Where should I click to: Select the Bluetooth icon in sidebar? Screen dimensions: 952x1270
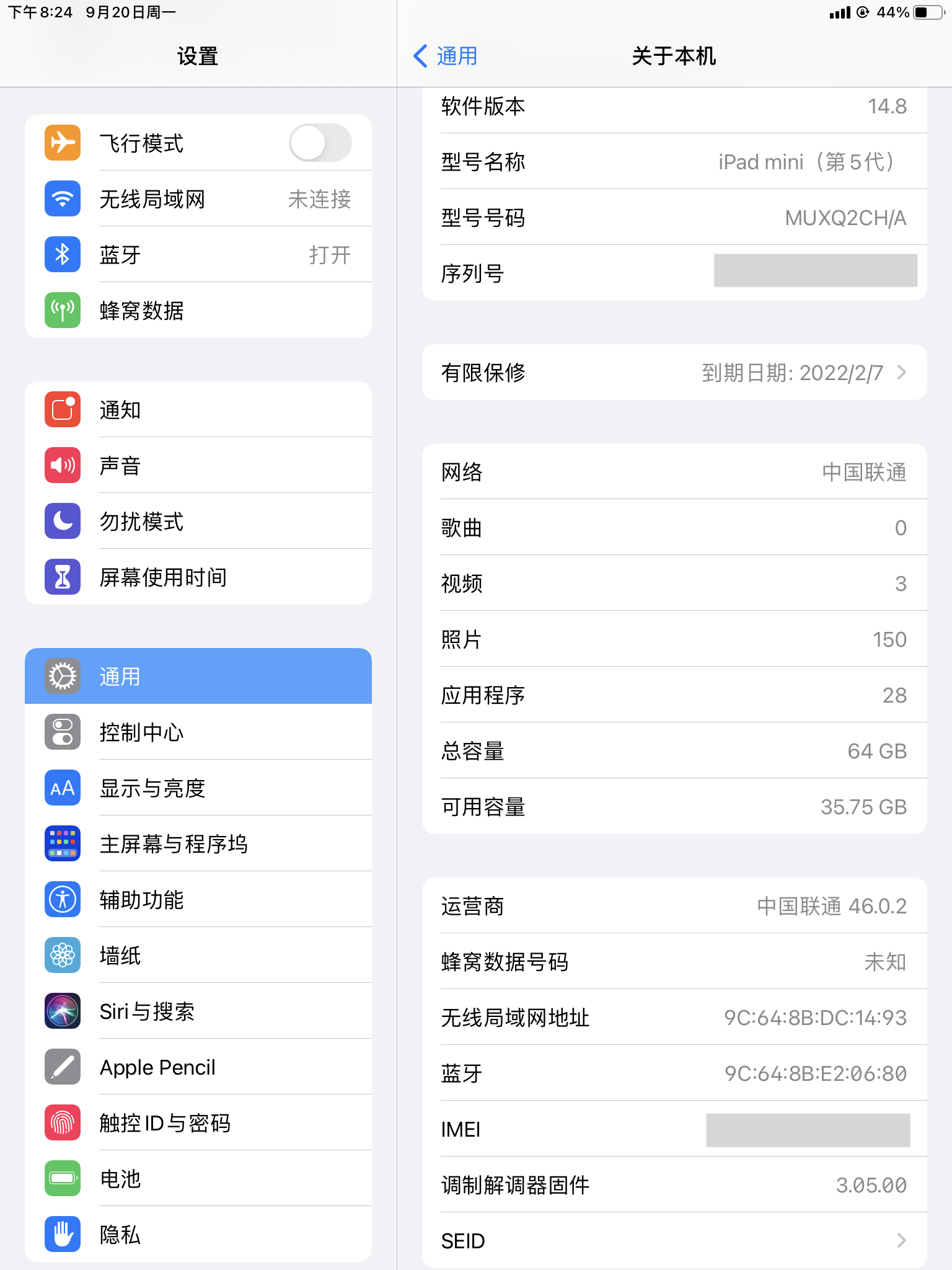(63, 254)
